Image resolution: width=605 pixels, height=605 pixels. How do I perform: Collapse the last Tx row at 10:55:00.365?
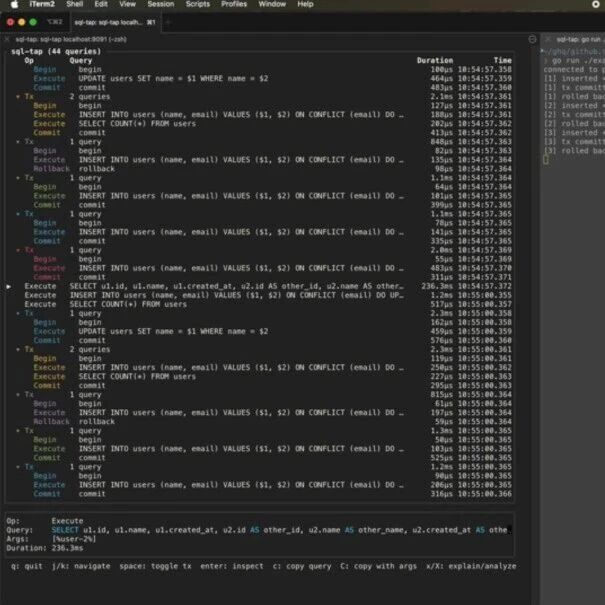coord(18,467)
